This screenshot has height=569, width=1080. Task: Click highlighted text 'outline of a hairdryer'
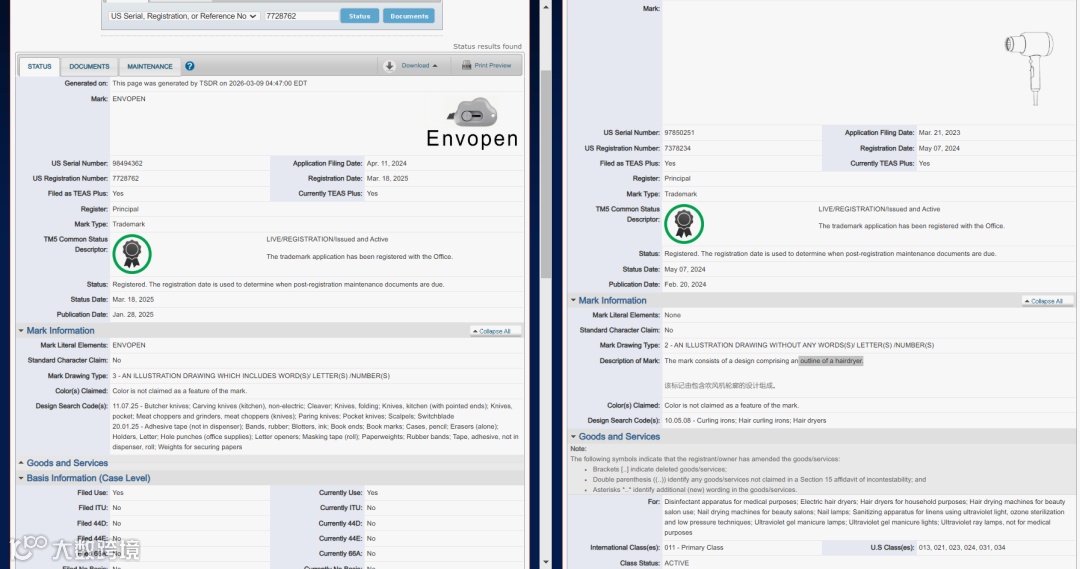point(831,360)
